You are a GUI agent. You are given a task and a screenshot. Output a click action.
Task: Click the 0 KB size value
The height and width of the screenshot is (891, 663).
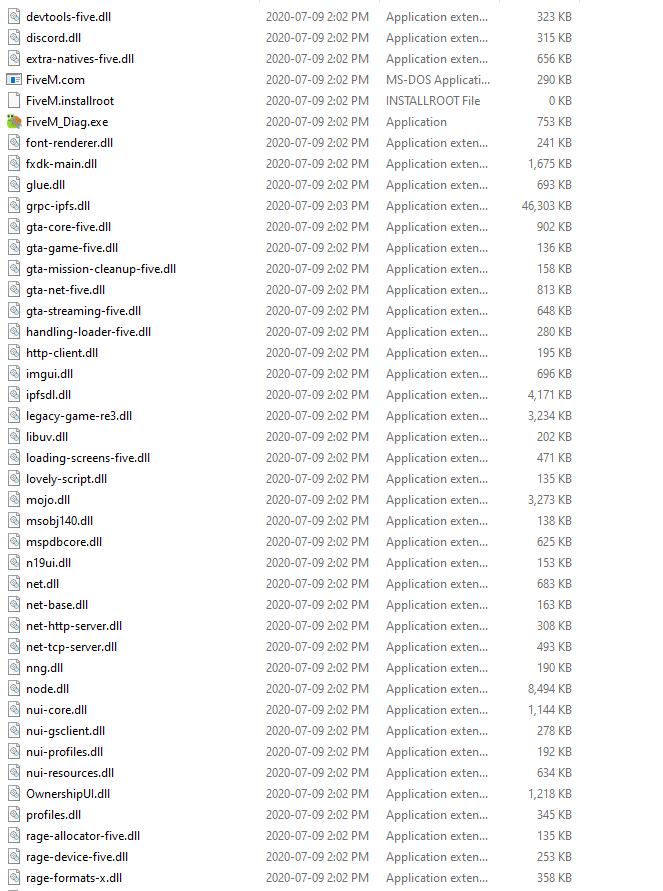(560, 101)
